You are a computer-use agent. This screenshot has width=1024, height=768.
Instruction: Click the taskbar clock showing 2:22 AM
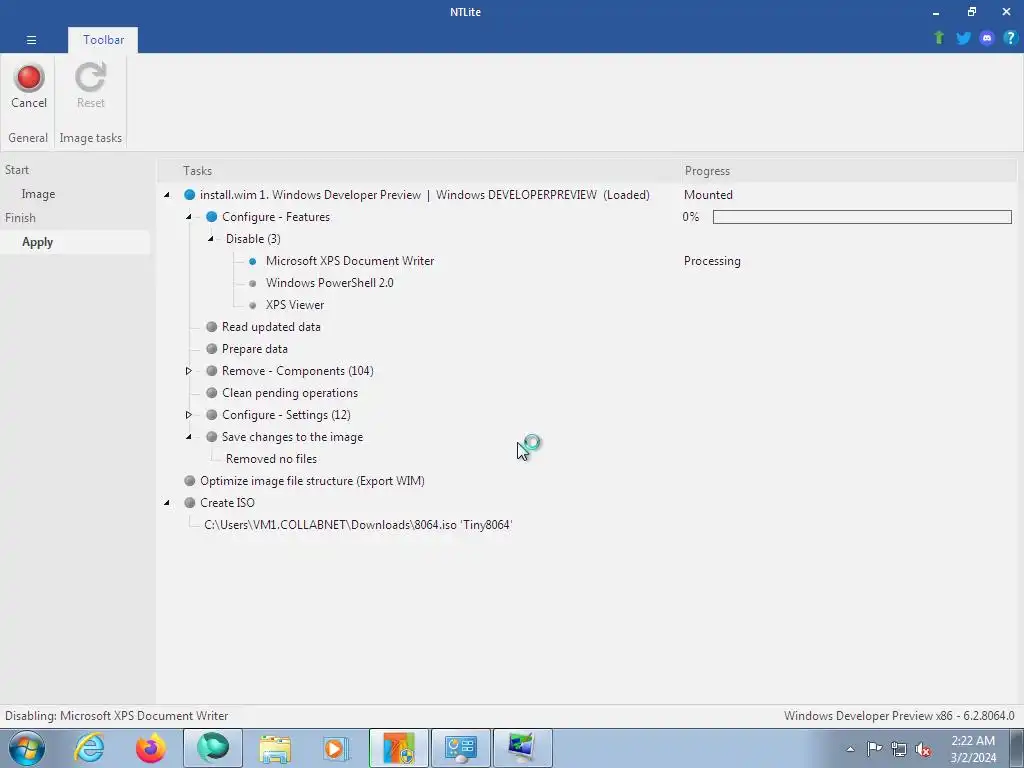point(972,749)
